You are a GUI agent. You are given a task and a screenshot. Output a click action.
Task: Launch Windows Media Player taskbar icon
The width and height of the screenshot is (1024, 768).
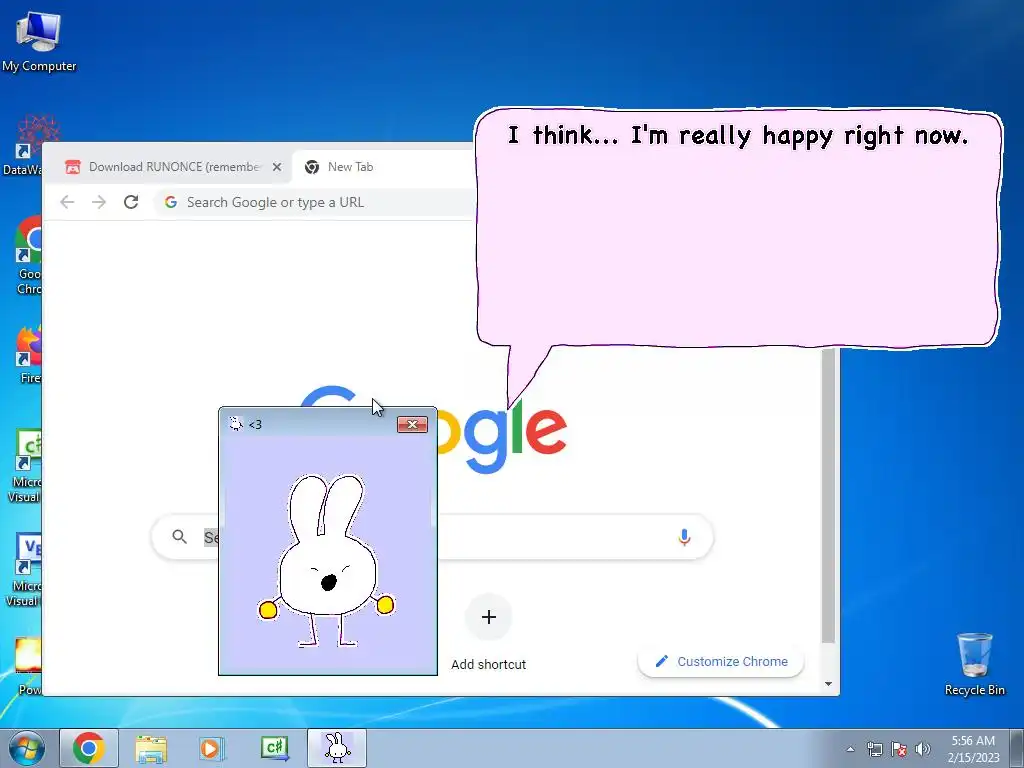click(212, 748)
